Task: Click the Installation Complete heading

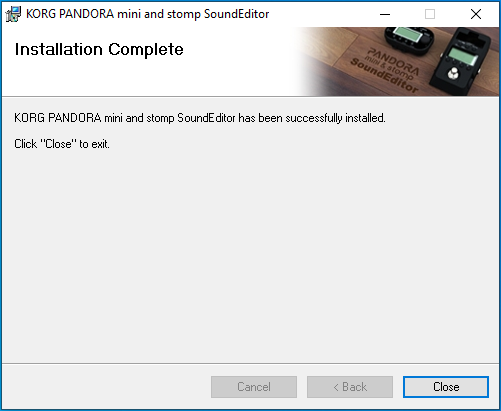Action: tap(99, 49)
